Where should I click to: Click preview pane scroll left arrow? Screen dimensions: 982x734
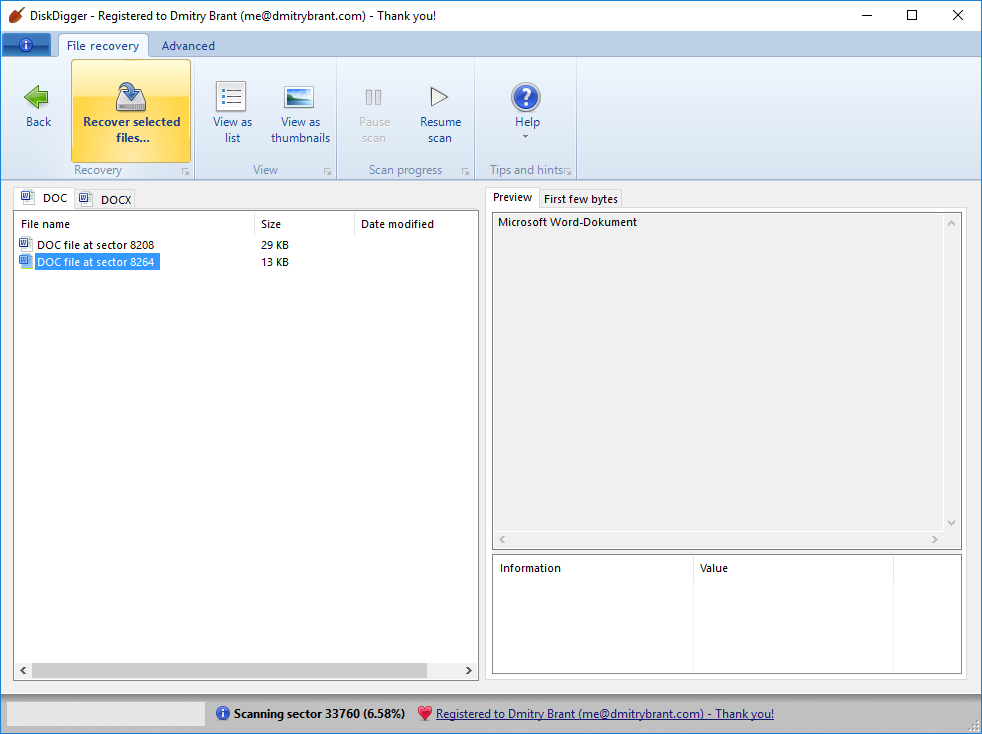coord(502,539)
